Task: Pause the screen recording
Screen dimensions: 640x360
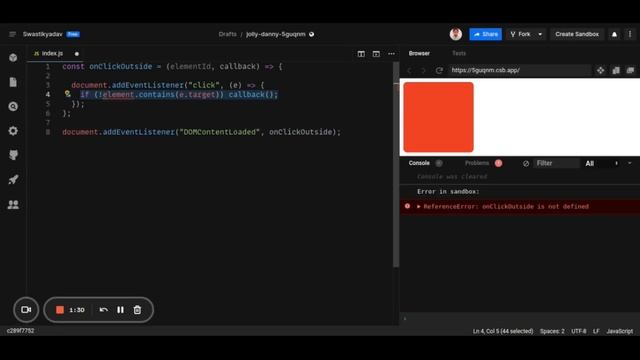Action: pyautogui.click(x=120, y=310)
